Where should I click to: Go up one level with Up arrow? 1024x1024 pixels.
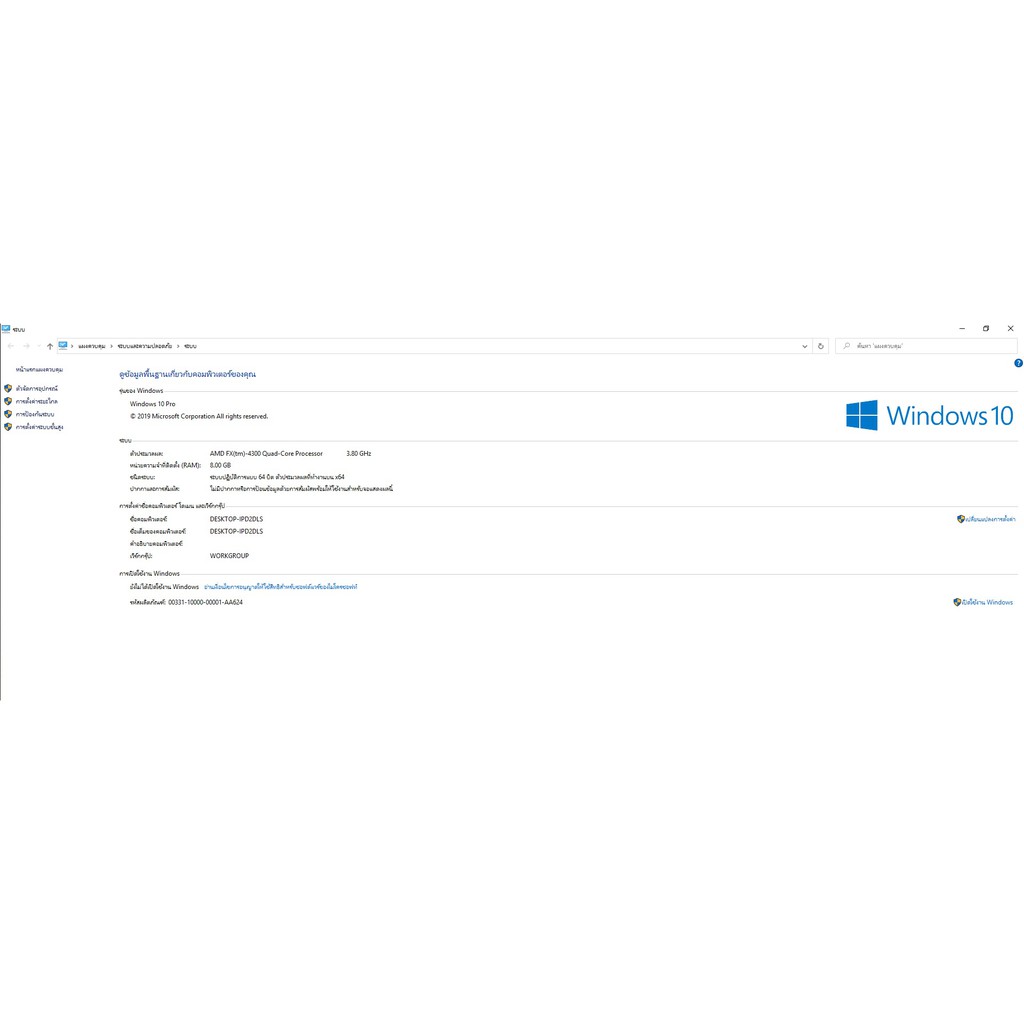[50, 346]
